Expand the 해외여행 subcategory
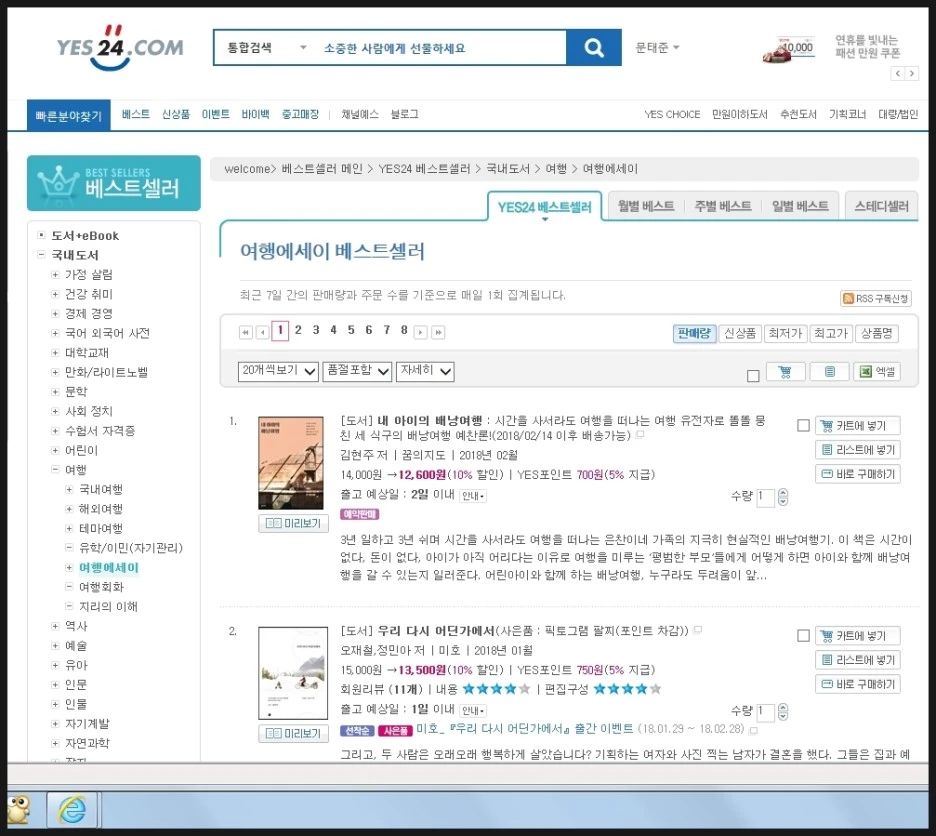This screenshot has width=936, height=836. click(69, 509)
